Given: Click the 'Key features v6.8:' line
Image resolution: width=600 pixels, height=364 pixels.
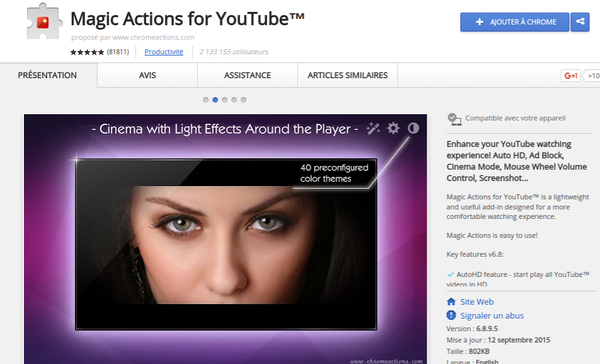Looking at the screenshot, I should tap(475, 254).
